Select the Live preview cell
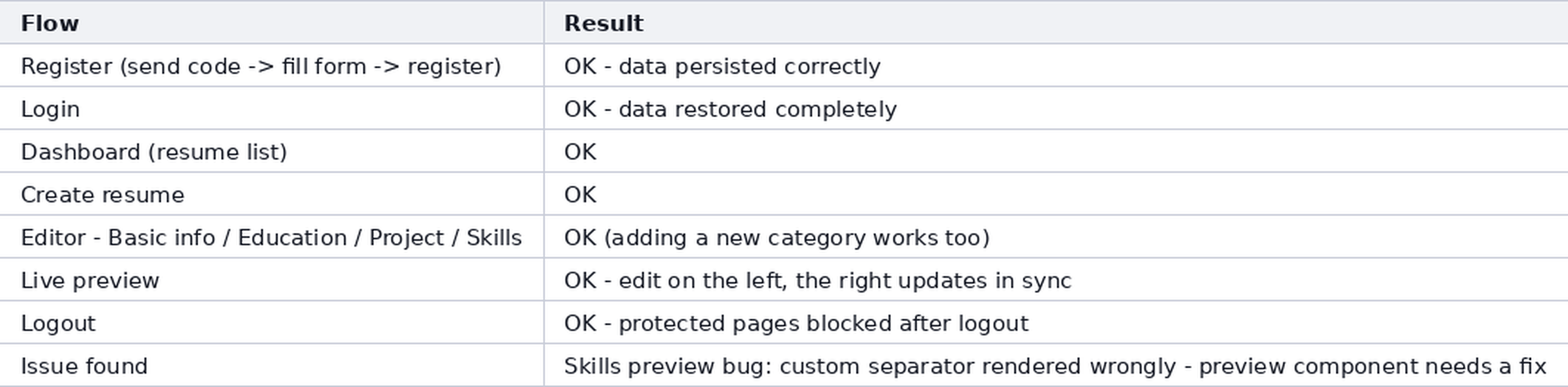The image size is (1568, 387). (x=272, y=280)
